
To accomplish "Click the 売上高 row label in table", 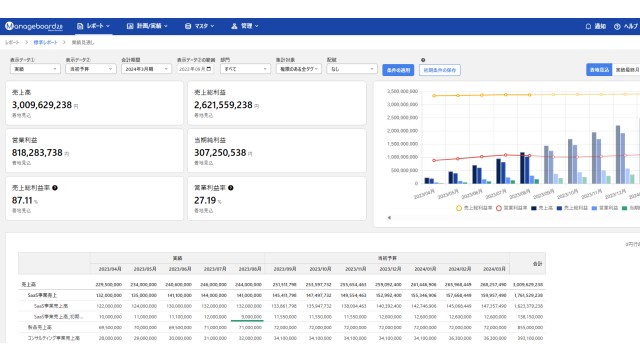I will tap(29, 284).
